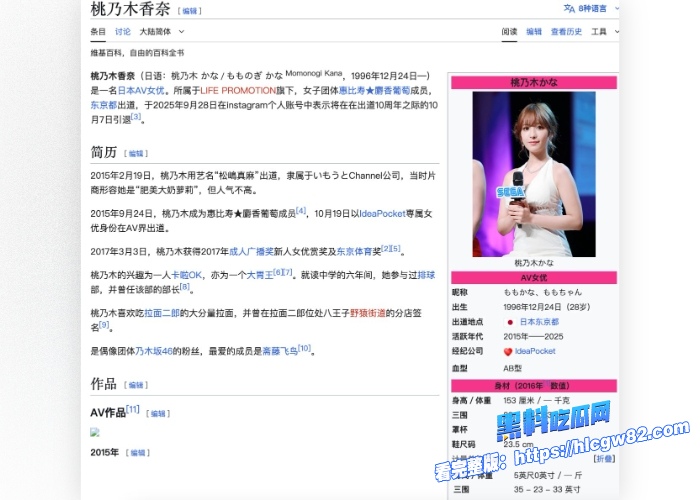Open the 工具 menu
Screen dimensions: 700x500
[x=599, y=32]
